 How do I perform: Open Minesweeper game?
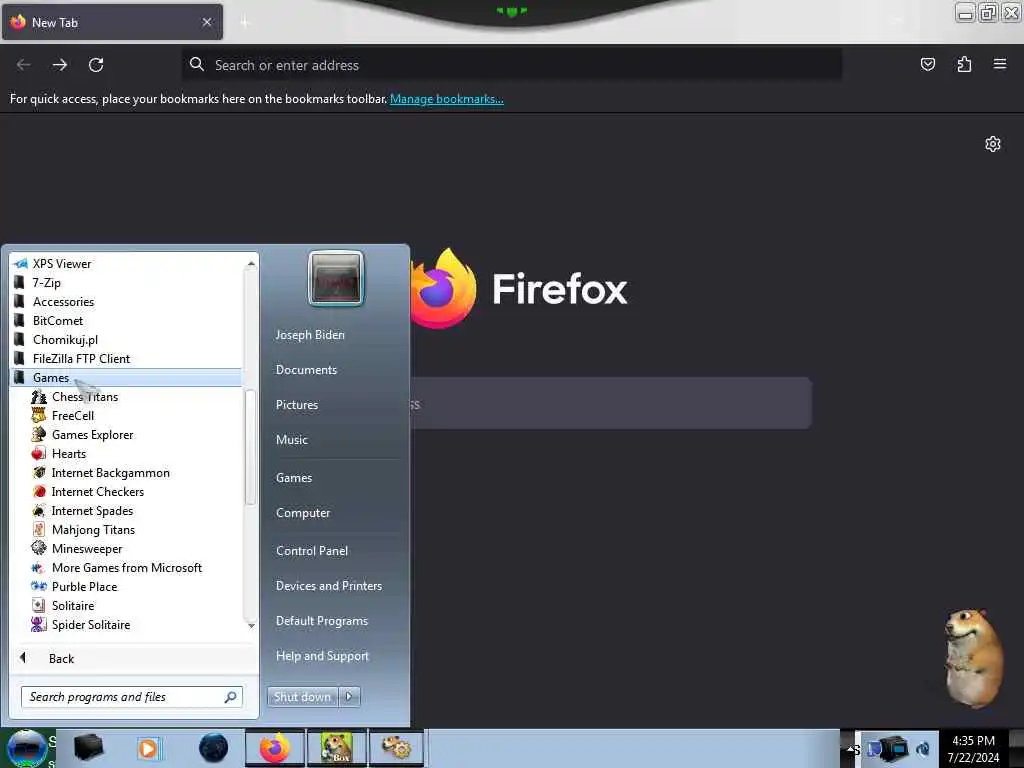pyautogui.click(x=86, y=548)
